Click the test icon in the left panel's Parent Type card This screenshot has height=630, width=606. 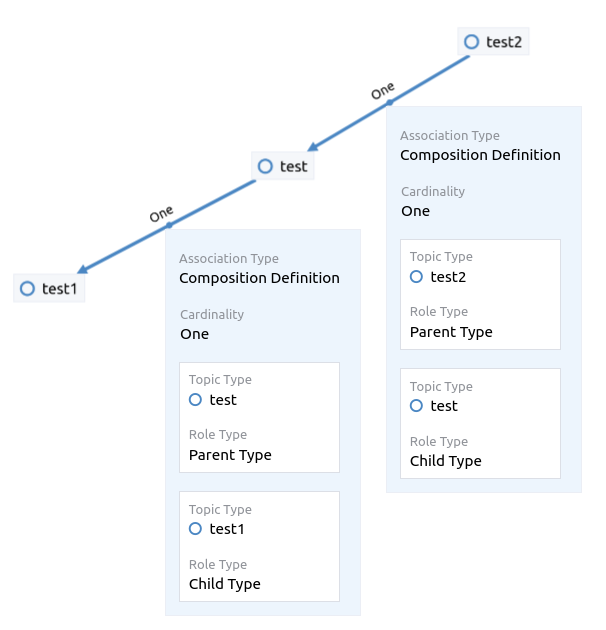coord(196,399)
